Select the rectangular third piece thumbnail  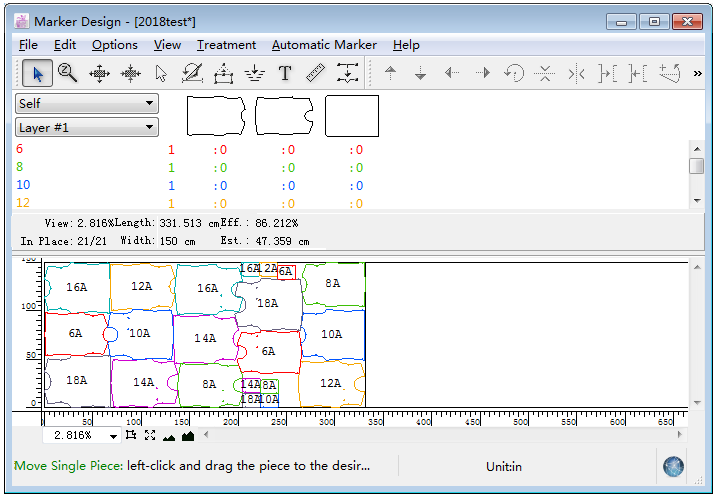point(352,116)
